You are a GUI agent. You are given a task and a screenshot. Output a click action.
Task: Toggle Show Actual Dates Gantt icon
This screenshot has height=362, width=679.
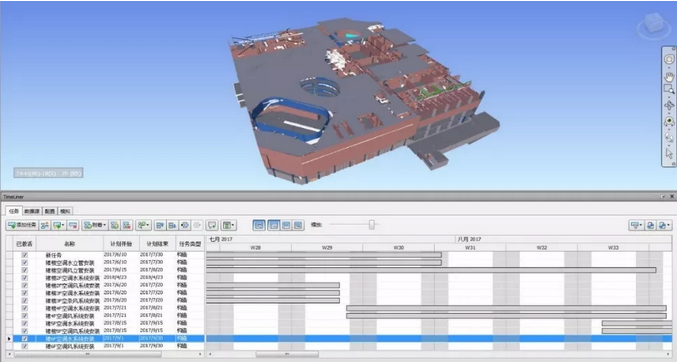tap(286, 225)
